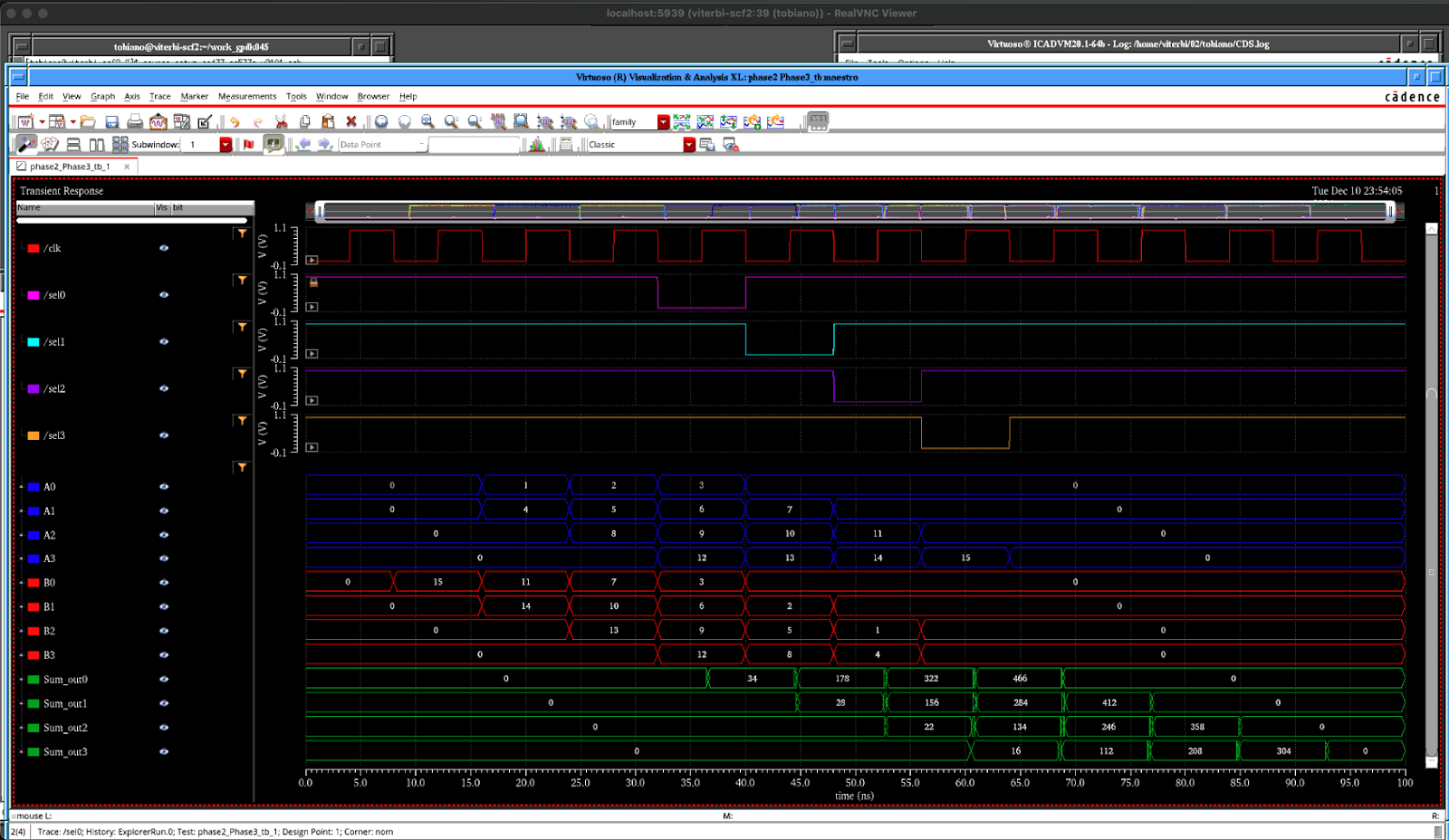Viewport: 1449px width, 840px height.
Task: Click the cyan color swatch for /sel1
Action: 34,342
